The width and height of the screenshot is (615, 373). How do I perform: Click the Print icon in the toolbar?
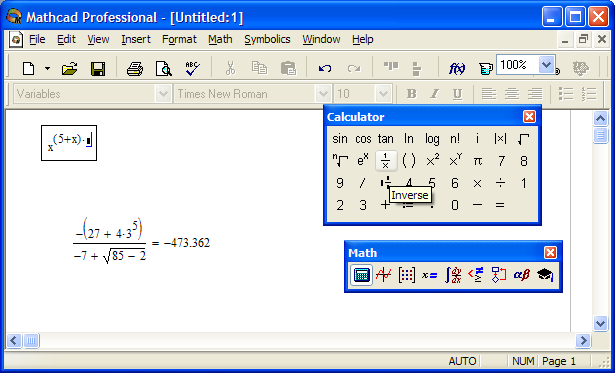(x=135, y=69)
